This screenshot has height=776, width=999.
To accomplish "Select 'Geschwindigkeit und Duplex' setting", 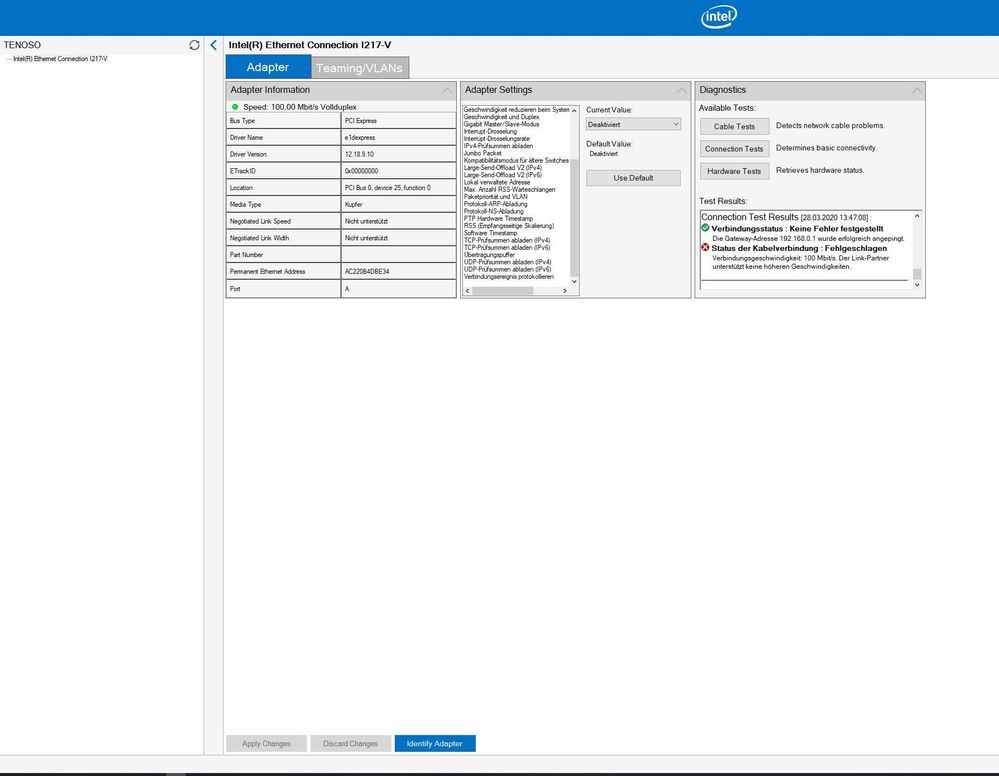I will point(501,117).
